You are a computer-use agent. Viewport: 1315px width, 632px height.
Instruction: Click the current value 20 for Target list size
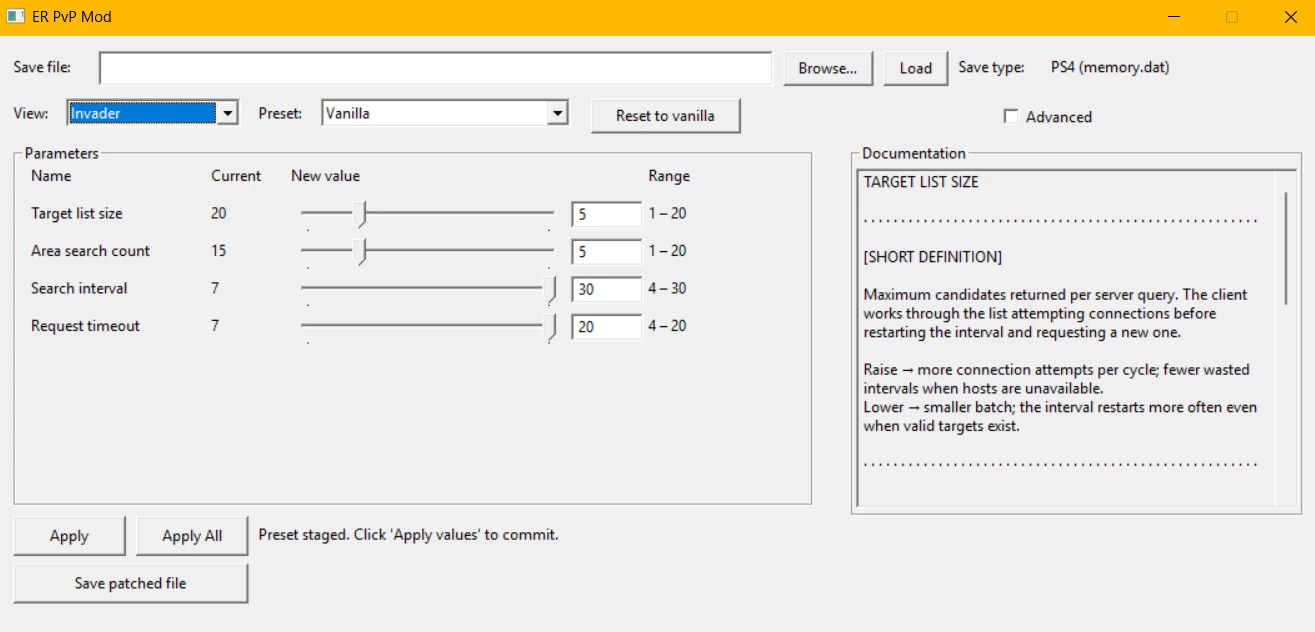click(219, 213)
